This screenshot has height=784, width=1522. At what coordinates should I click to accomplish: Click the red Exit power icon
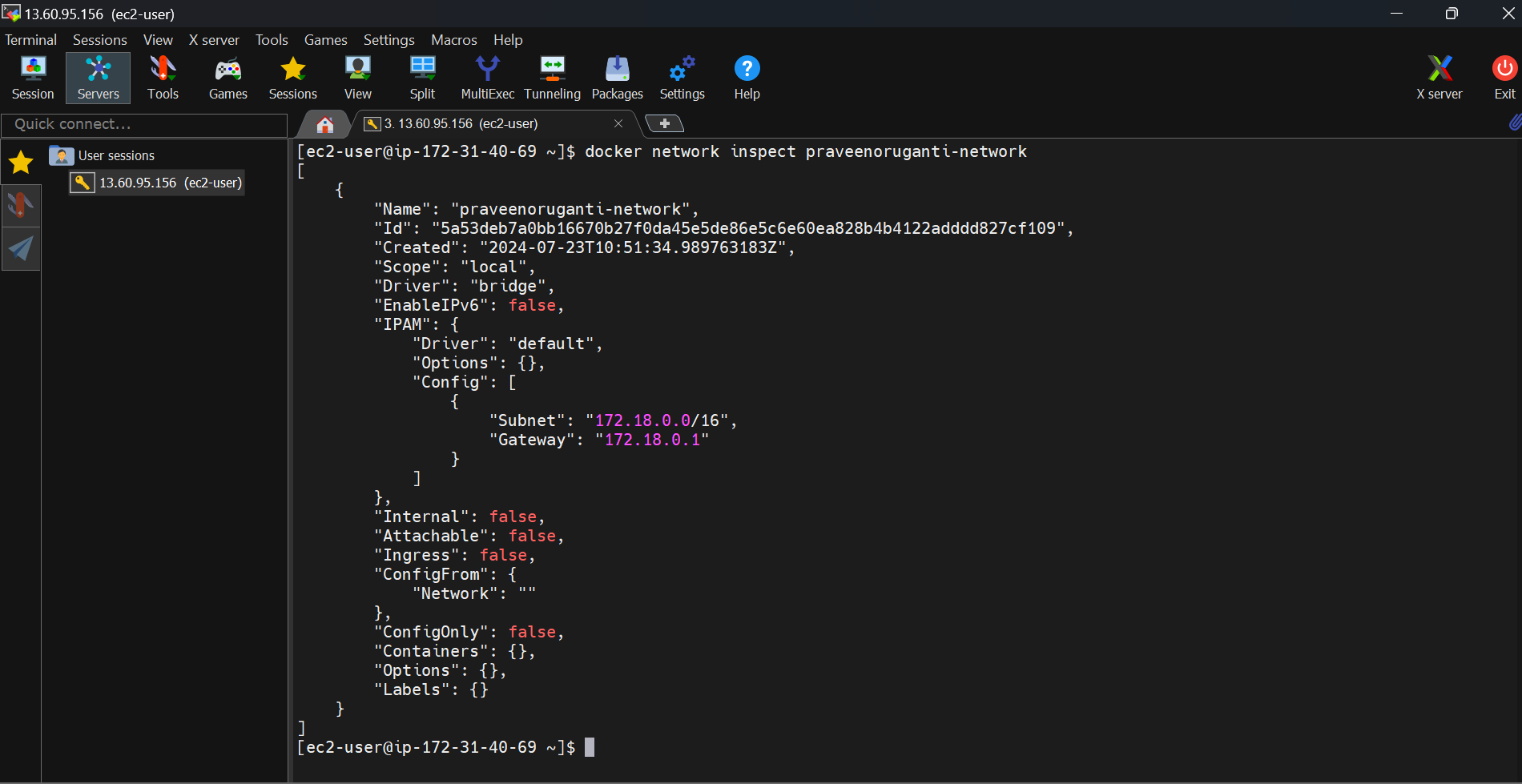pyautogui.click(x=1504, y=78)
